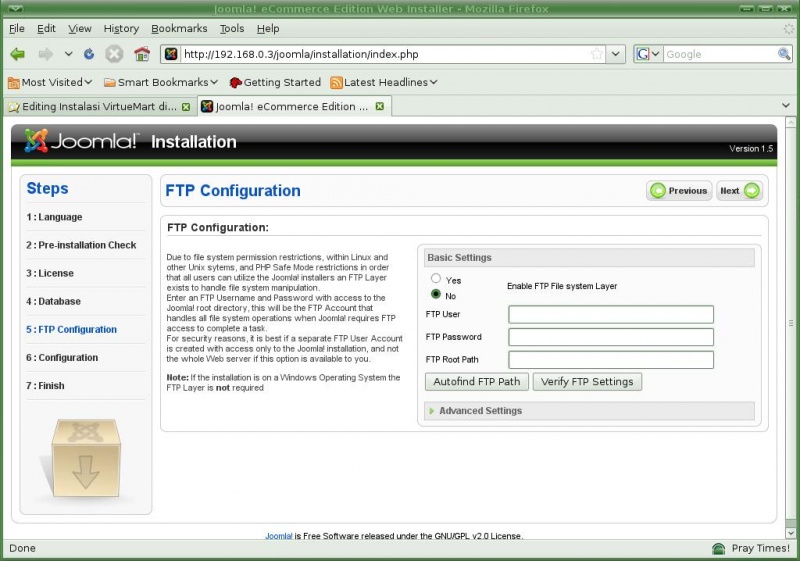Viewport: 800px width, 561px height.
Task: Select Yes for FTP file system layer
Action: 436,278
